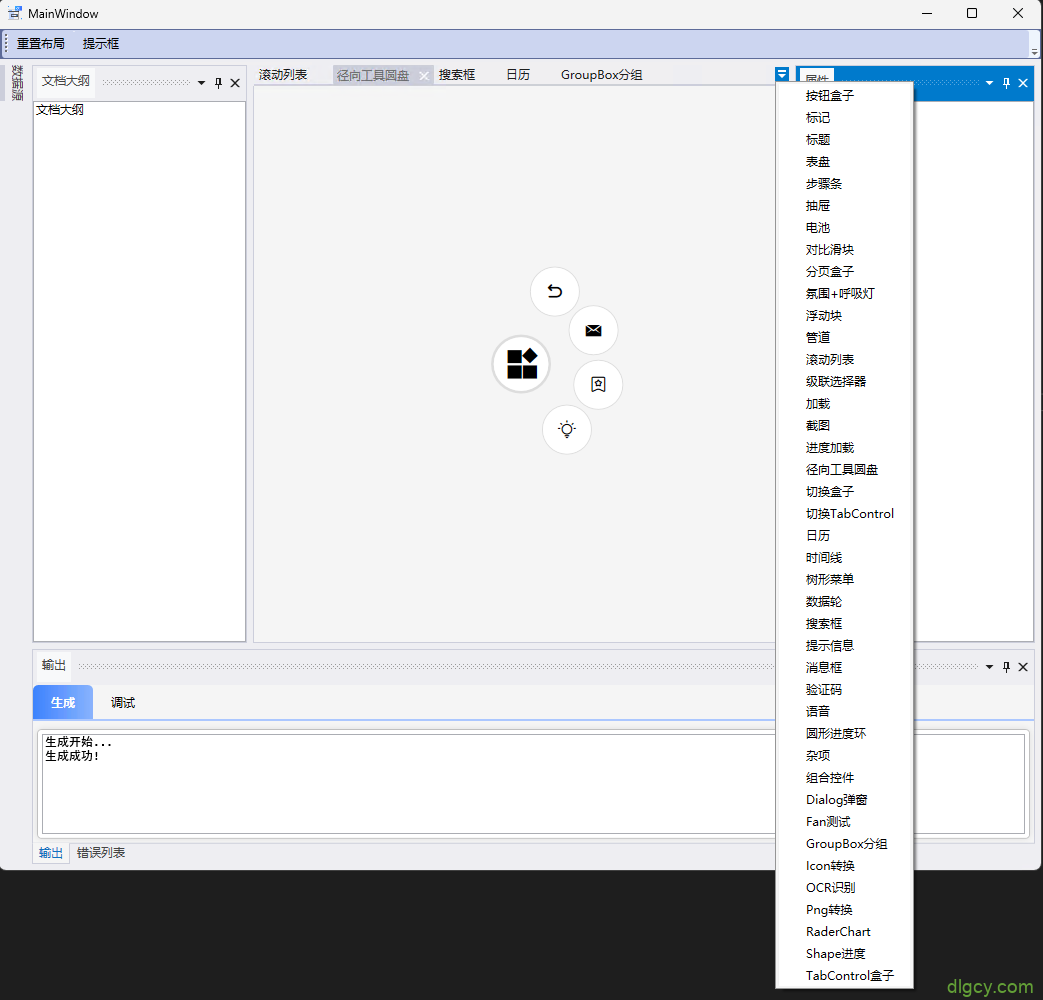Open the 错误列表 bottom tab
This screenshot has width=1043, height=1000.
click(101, 853)
